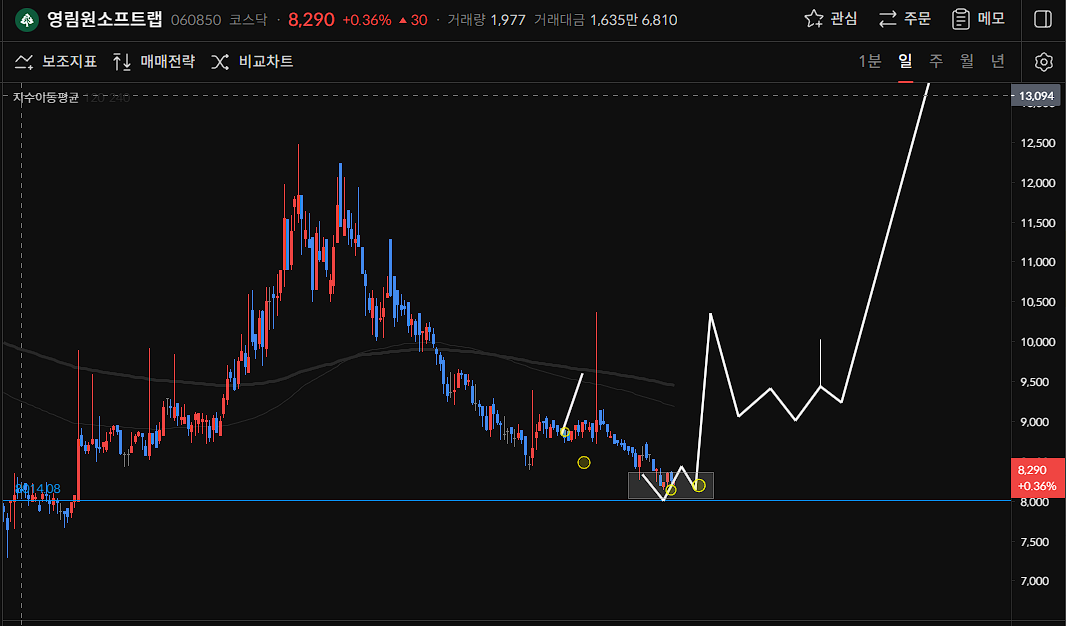Open chart settings gear icon
1066x626 pixels.
point(1044,62)
